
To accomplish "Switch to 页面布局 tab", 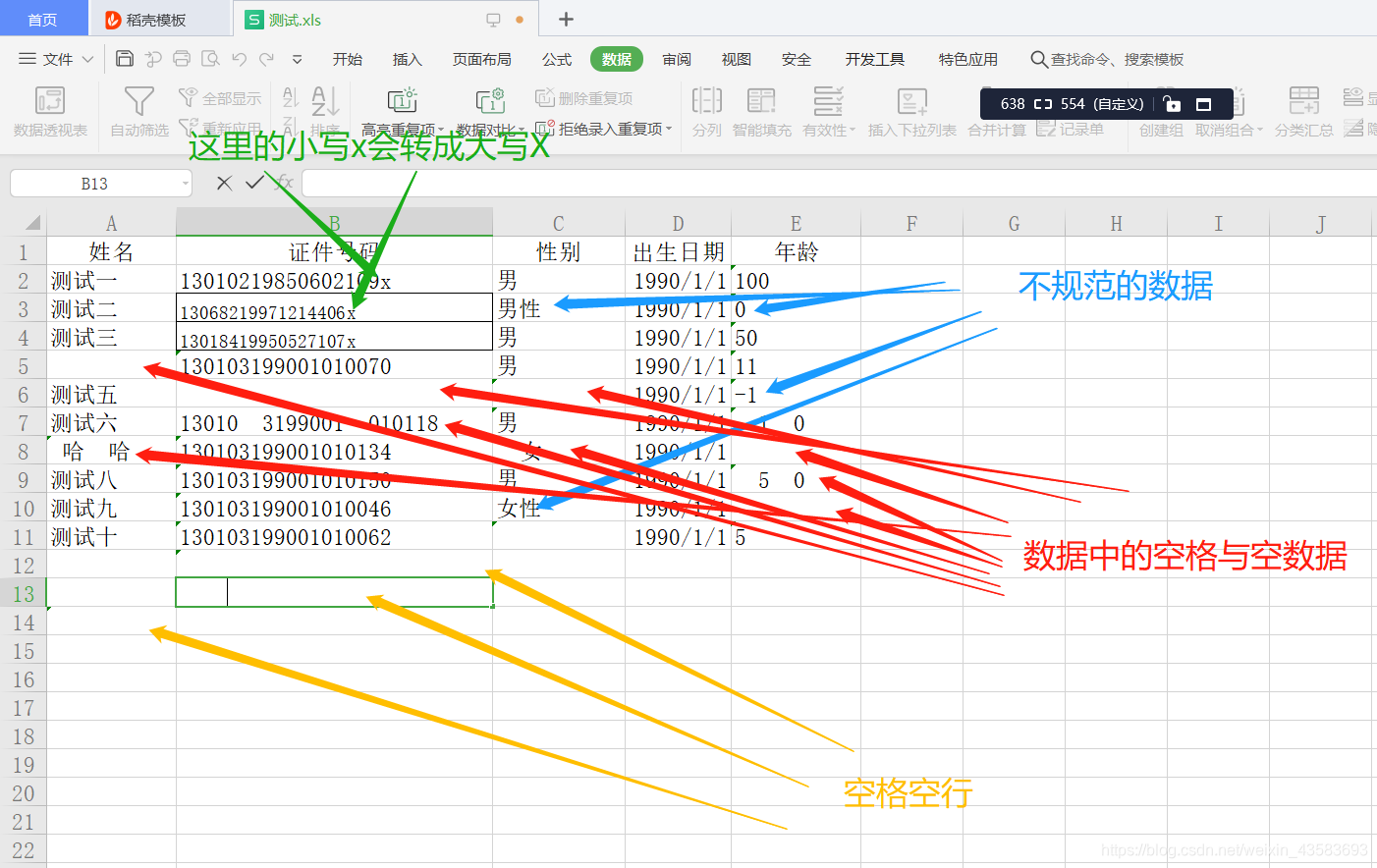I will point(482,59).
